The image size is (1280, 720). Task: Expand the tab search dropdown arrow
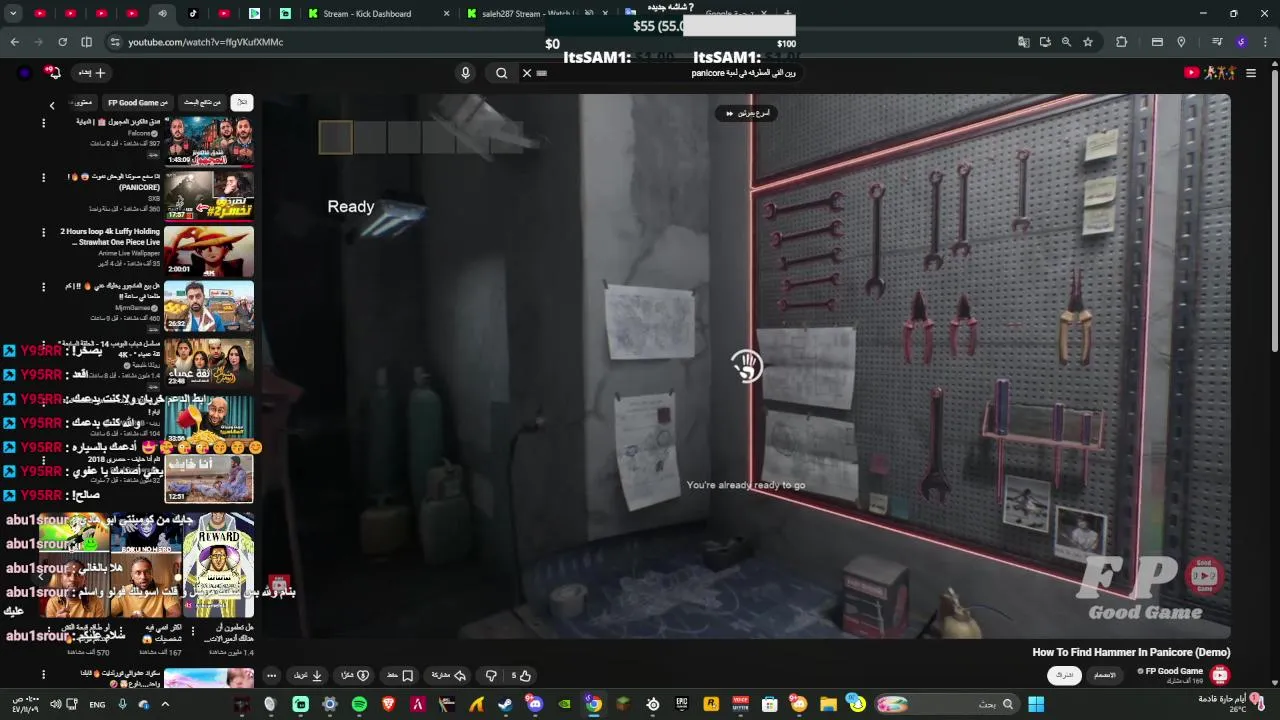[13, 14]
